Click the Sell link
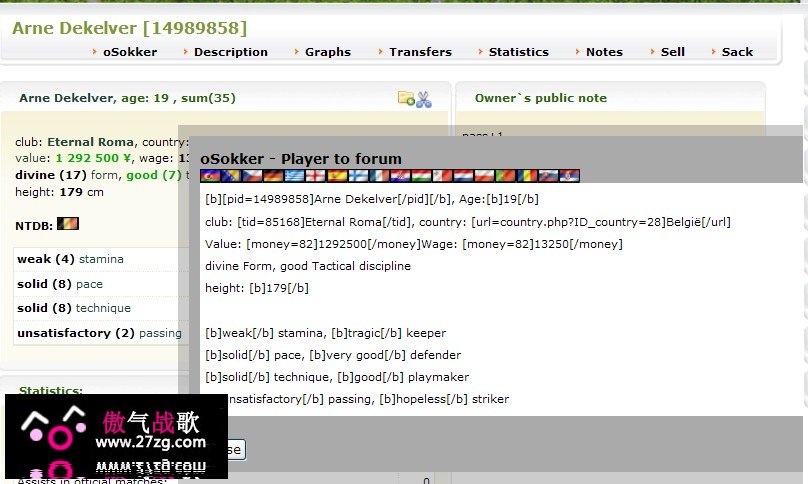808x484 pixels. [673, 52]
